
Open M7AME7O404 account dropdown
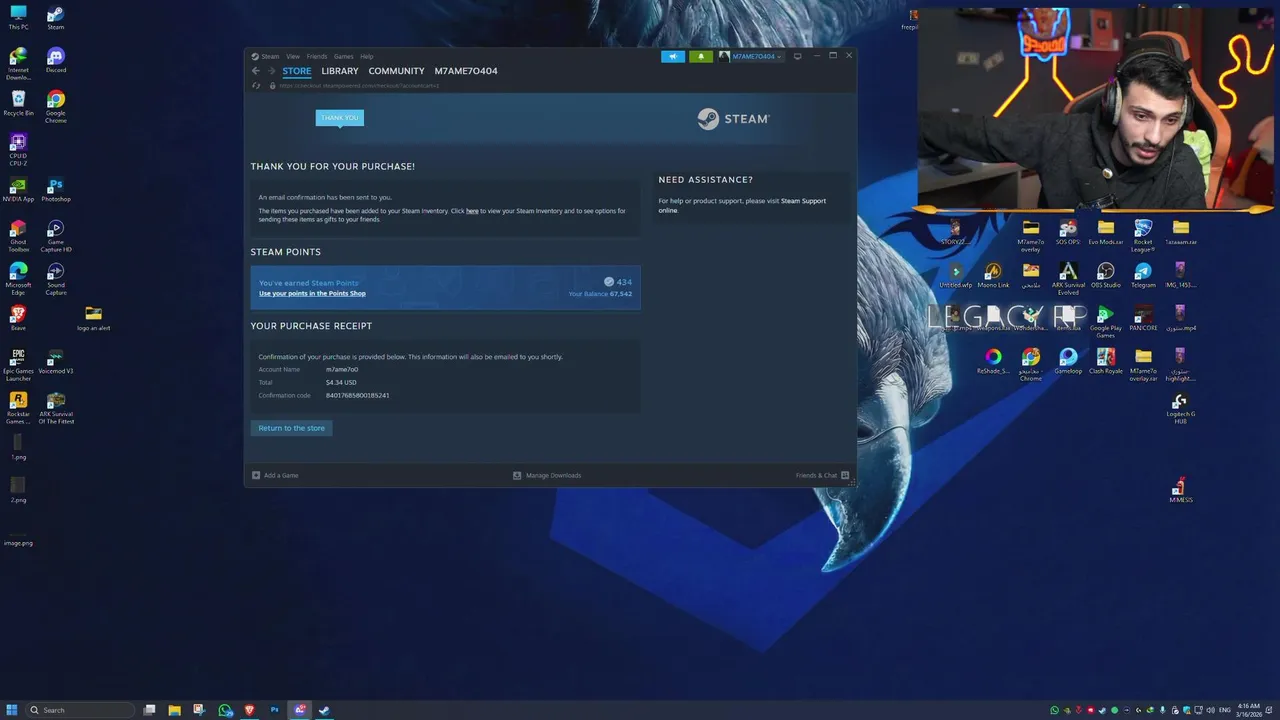click(751, 56)
